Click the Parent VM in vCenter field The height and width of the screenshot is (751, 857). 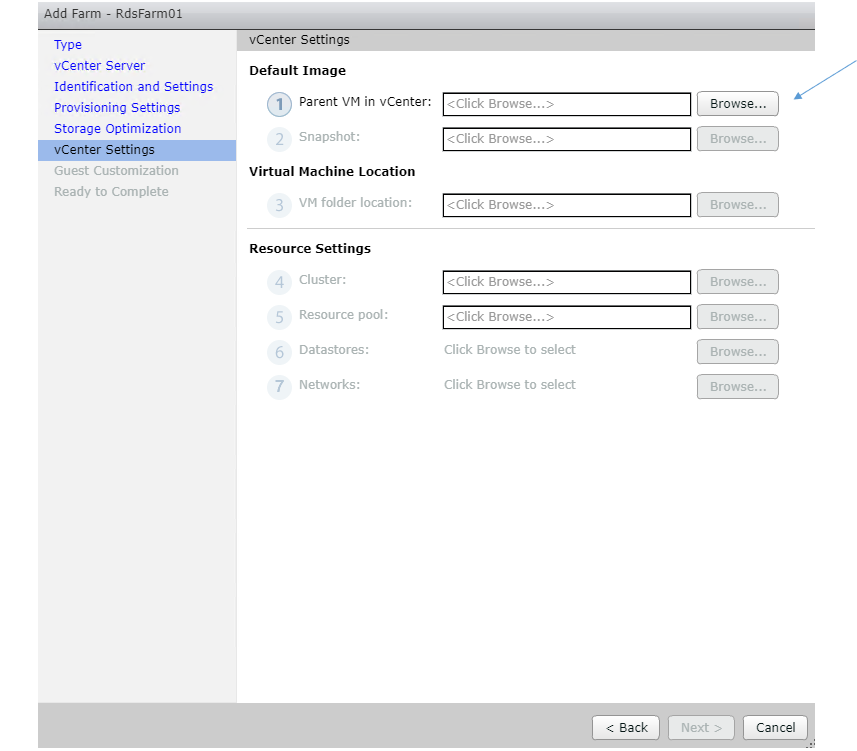(566, 104)
